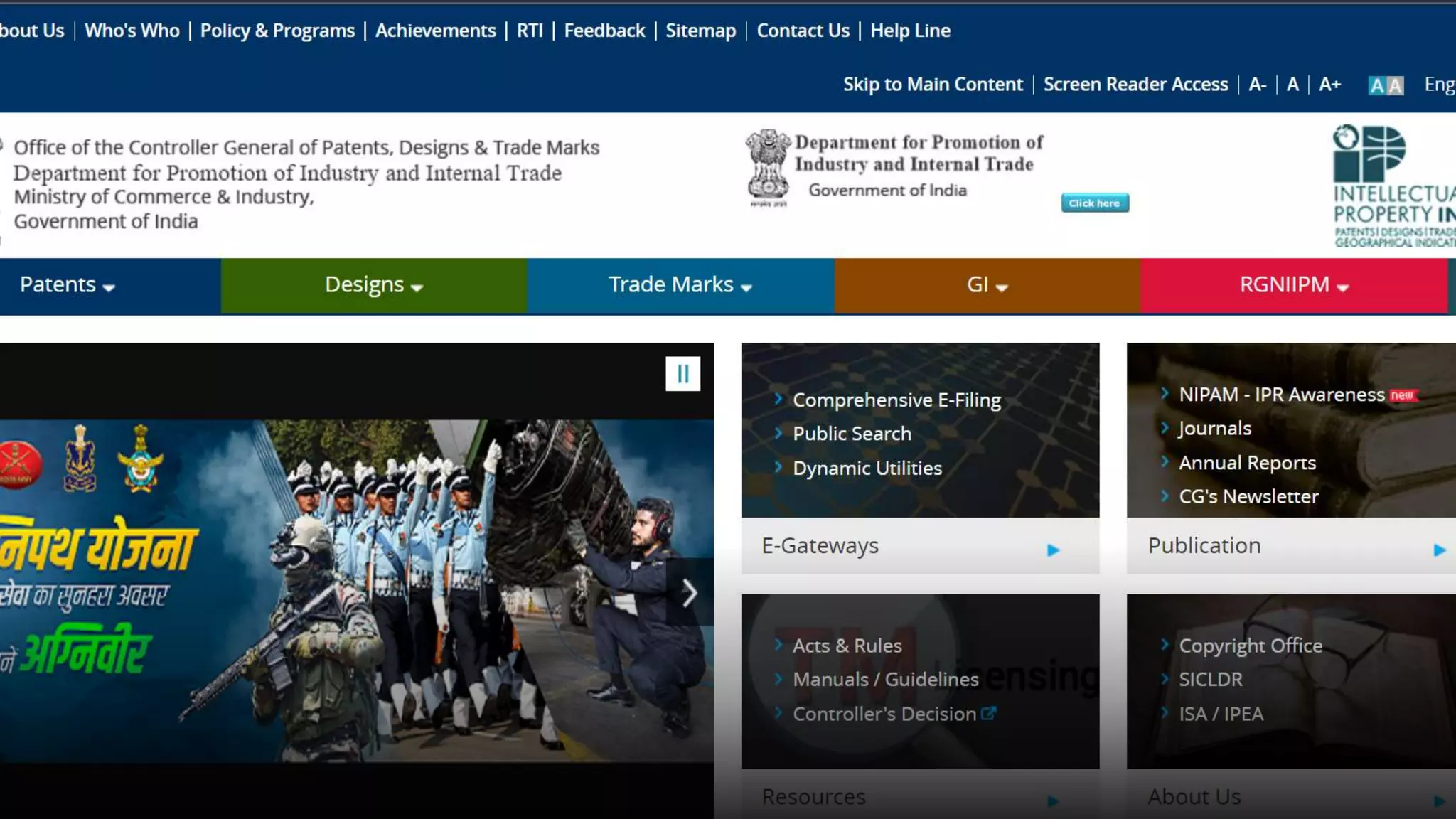The width and height of the screenshot is (1456, 819).
Task: Click the Intellectual Property India logo
Action: 1391,186
